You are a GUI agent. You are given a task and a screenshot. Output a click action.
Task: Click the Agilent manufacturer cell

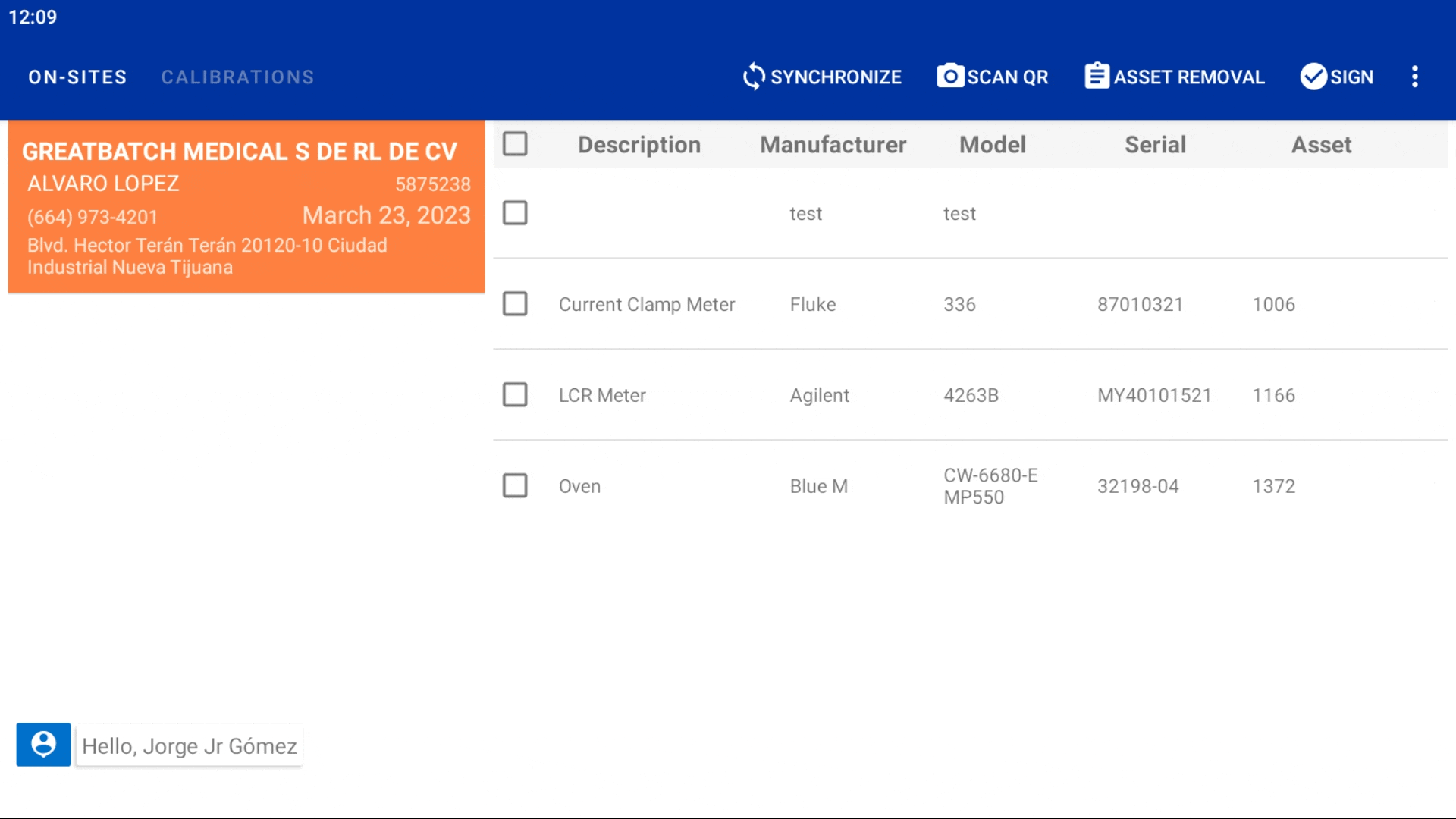click(x=820, y=396)
